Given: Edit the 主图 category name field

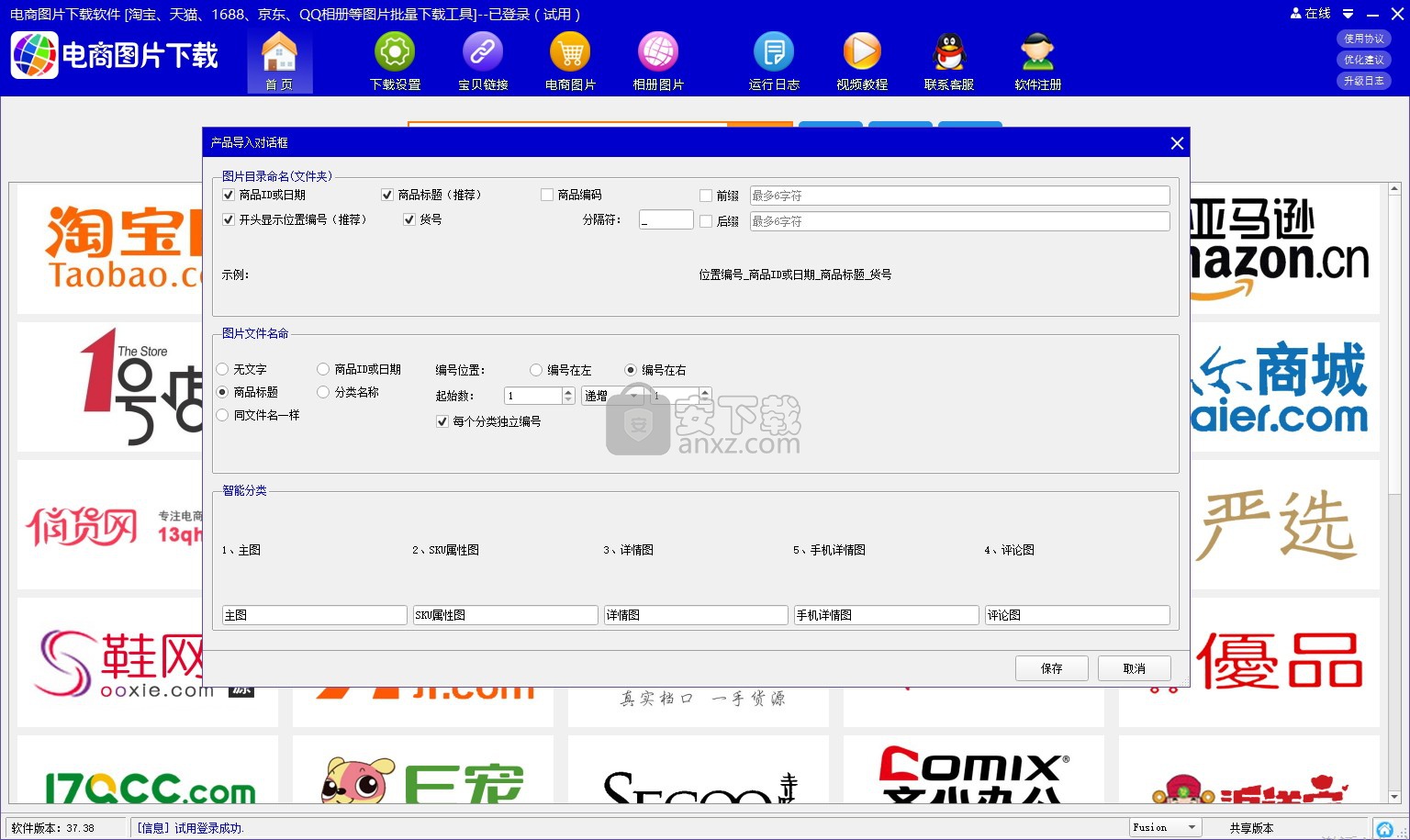Looking at the screenshot, I should click(x=315, y=615).
